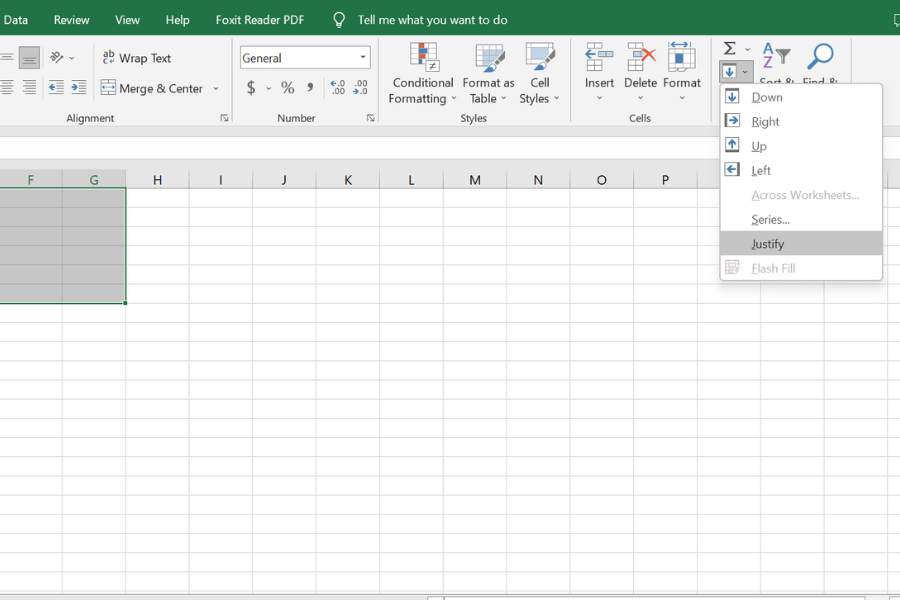Click the Accounting dollar sign icon
The image size is (900, 600).
(x=251, y=88)
